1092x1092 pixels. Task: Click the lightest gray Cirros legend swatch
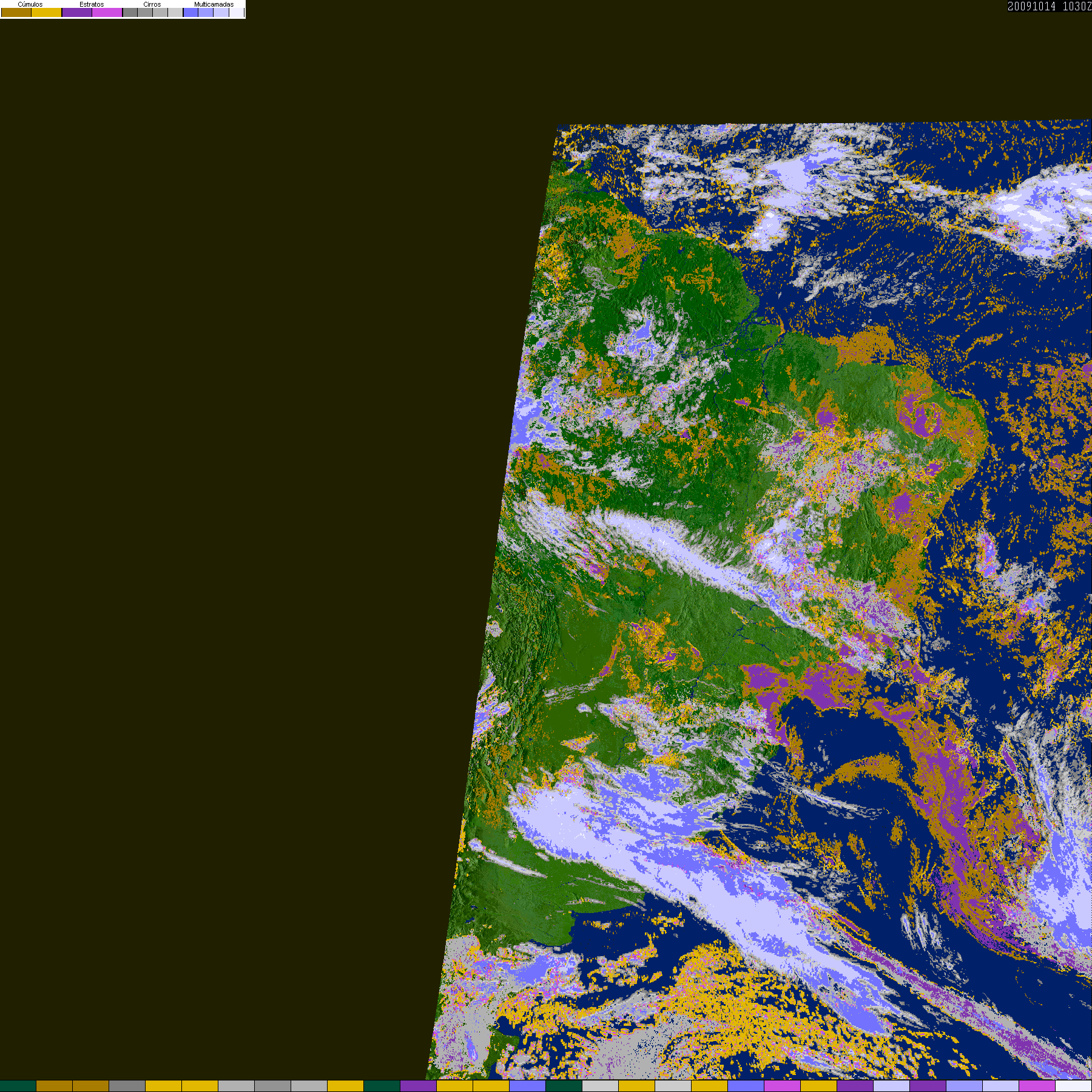click(x=175, y=12)
